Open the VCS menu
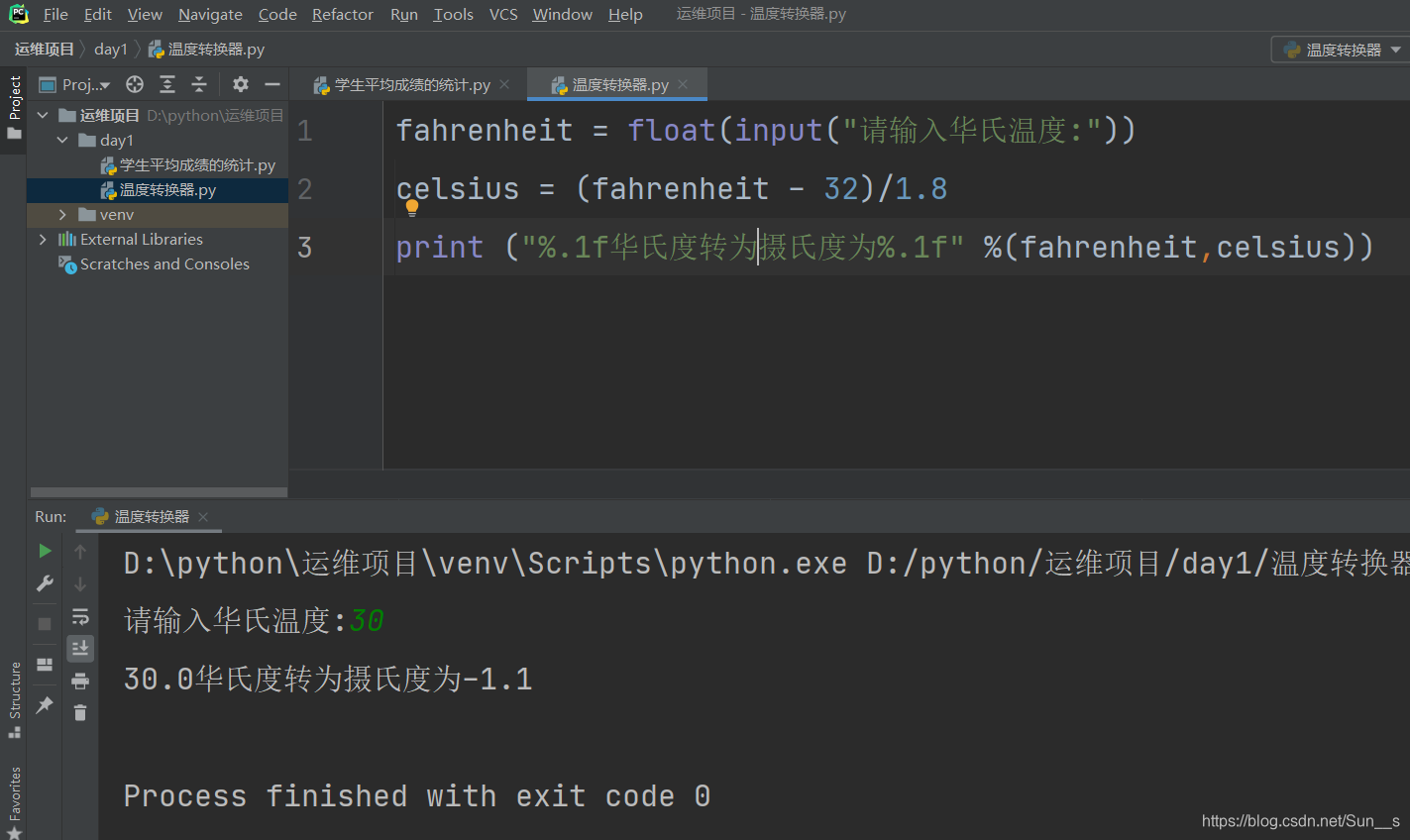 point(503,14)
